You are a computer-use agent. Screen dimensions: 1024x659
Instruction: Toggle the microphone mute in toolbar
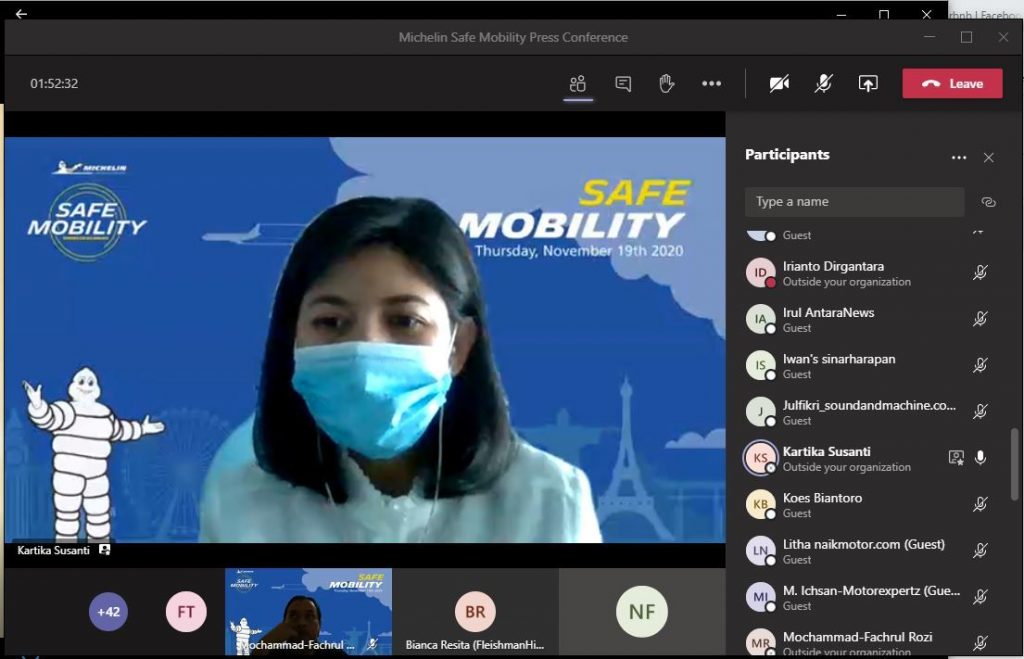823,84
